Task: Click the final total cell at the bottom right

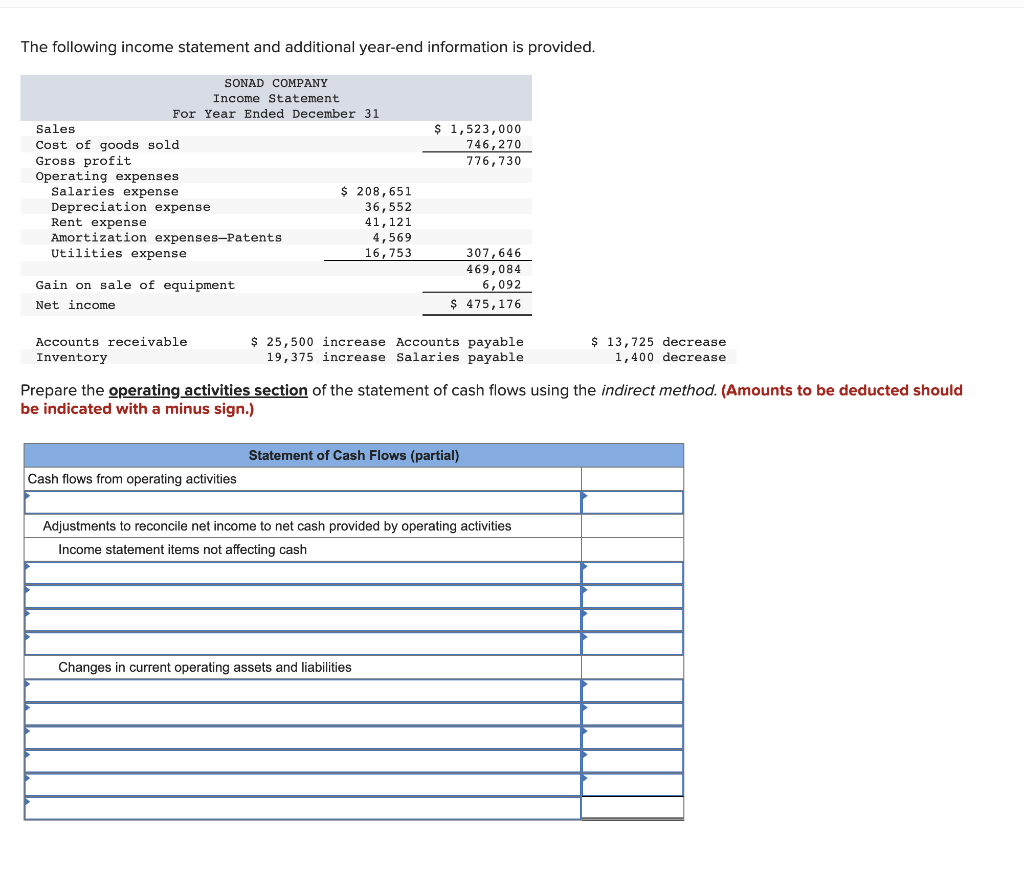Action: pos(631,807)
